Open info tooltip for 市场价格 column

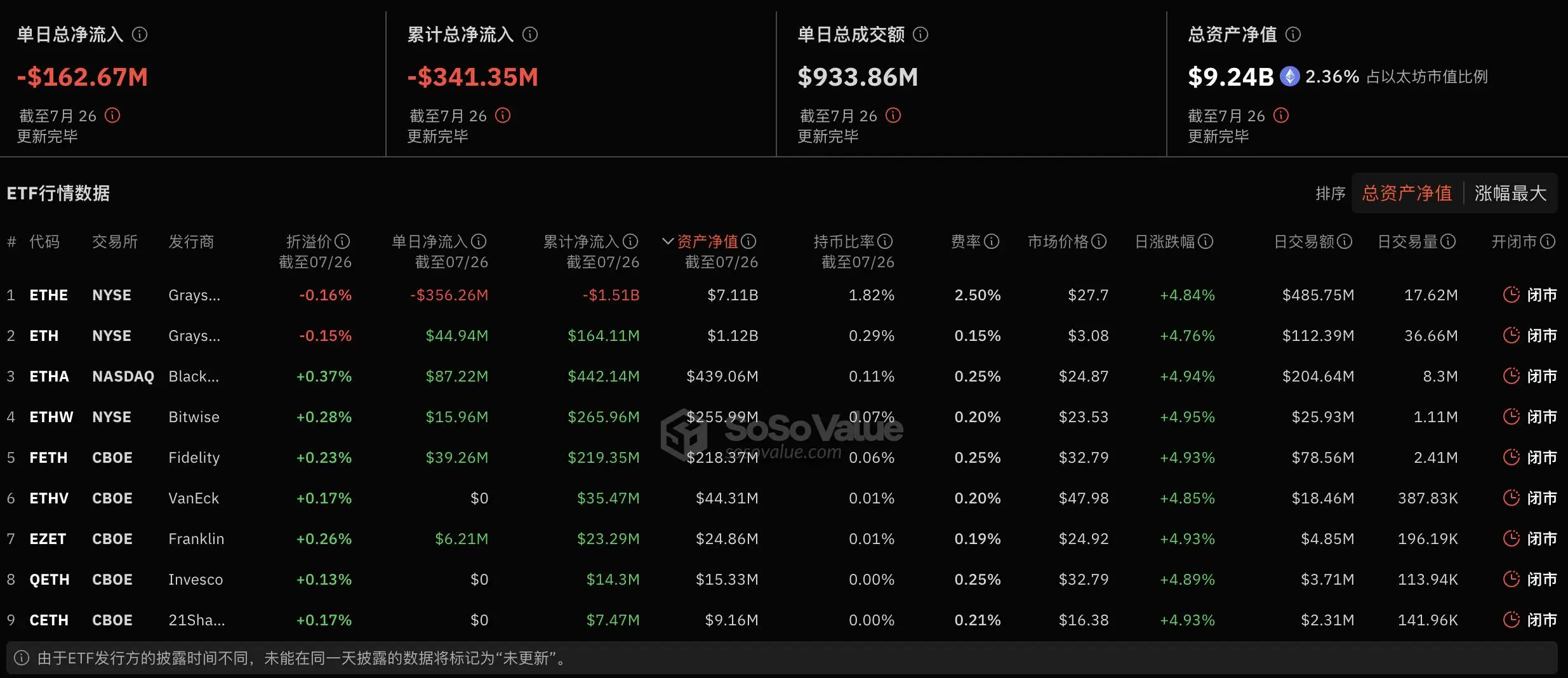click(x=1099, y=241)
